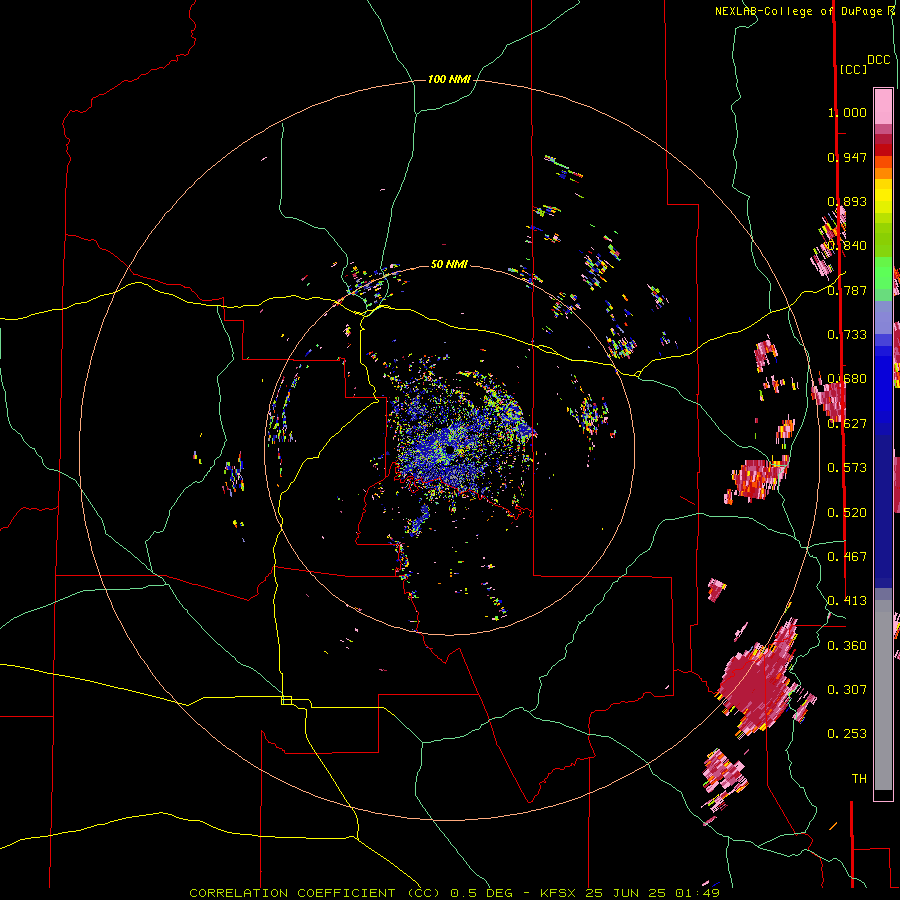Pick the light pink top of color bar
This screenshot has height=900, width=900.
[883, 107]
